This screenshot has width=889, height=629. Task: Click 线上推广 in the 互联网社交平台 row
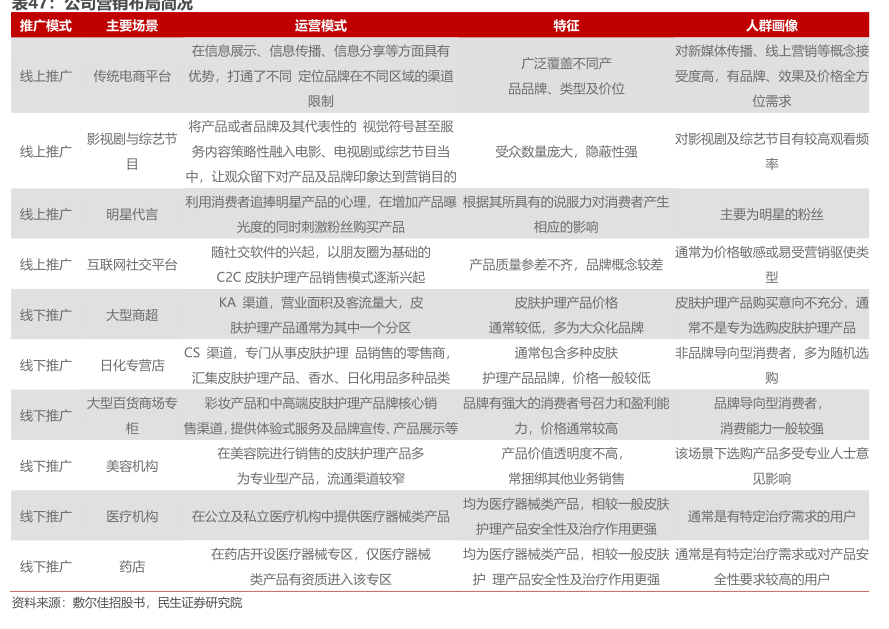46,265
